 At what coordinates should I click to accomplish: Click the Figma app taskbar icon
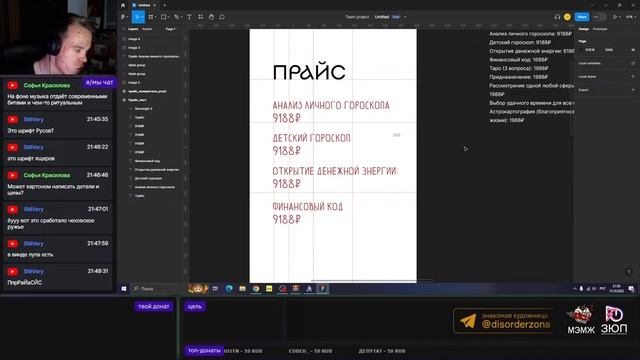(x=322, y=289)
